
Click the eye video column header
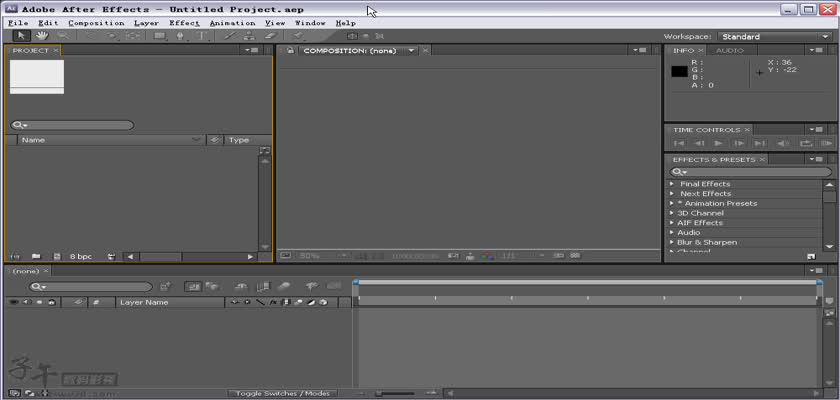[14, 303]
